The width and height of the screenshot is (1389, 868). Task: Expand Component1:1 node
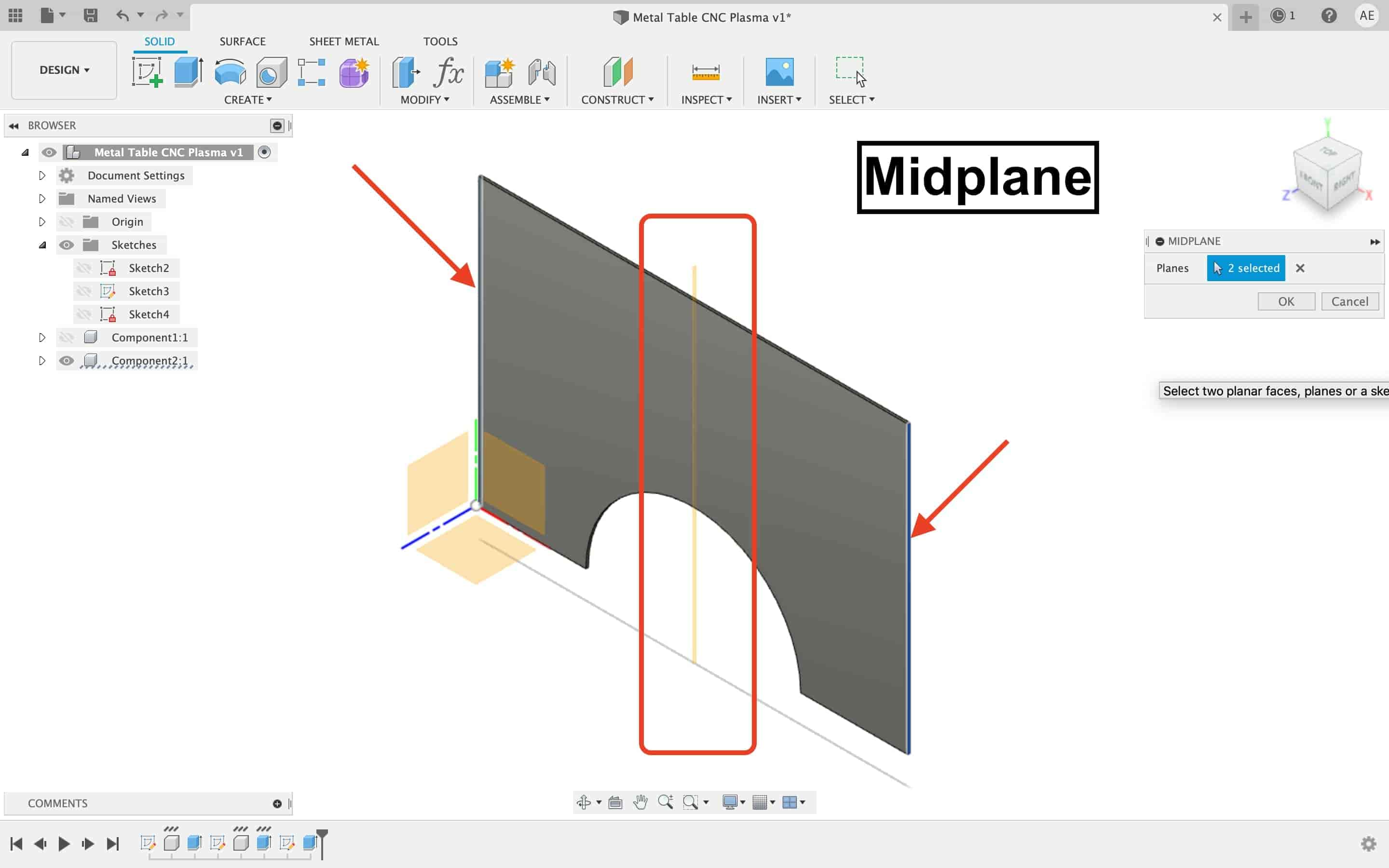pyautogui.click(x=42, y=338)
